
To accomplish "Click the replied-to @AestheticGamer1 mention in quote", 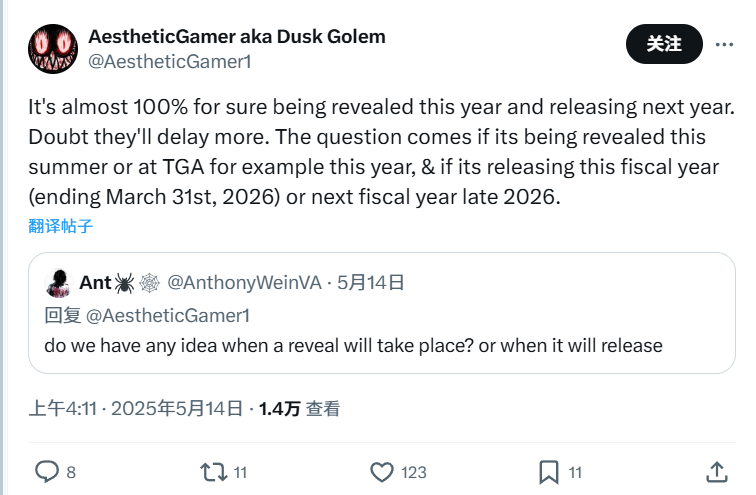I will 168,316.
